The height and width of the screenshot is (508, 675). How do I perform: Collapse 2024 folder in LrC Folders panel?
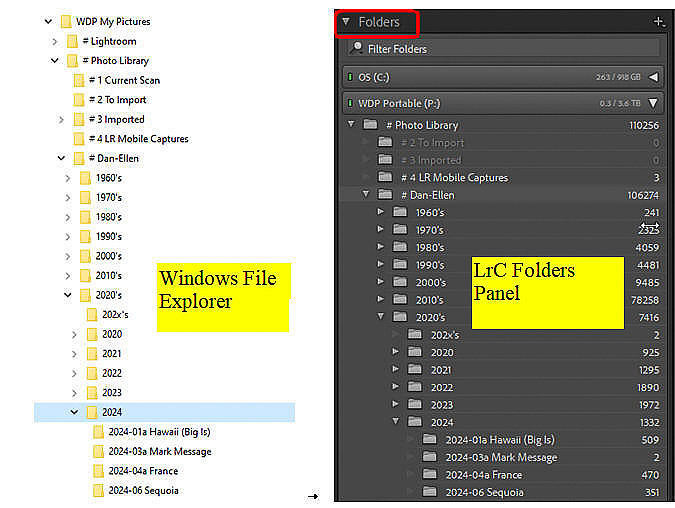point(396,421)
